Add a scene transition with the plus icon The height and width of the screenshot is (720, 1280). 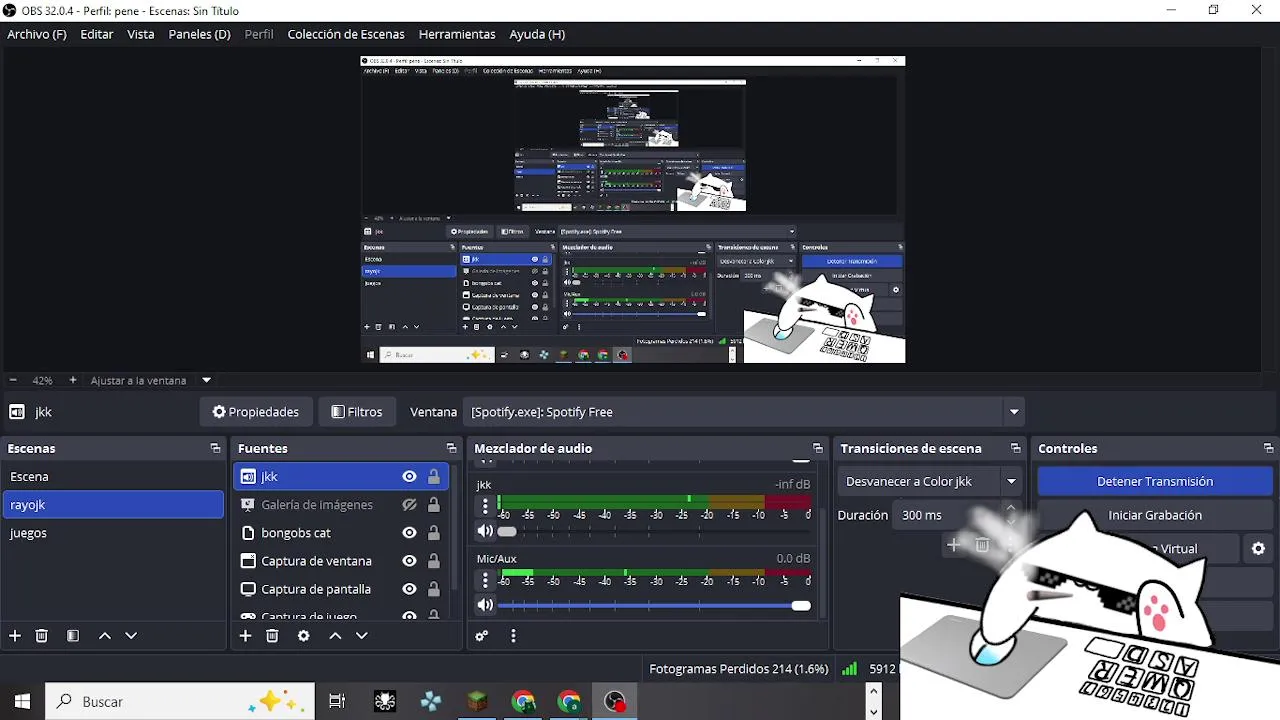click(x=953, y=545)
